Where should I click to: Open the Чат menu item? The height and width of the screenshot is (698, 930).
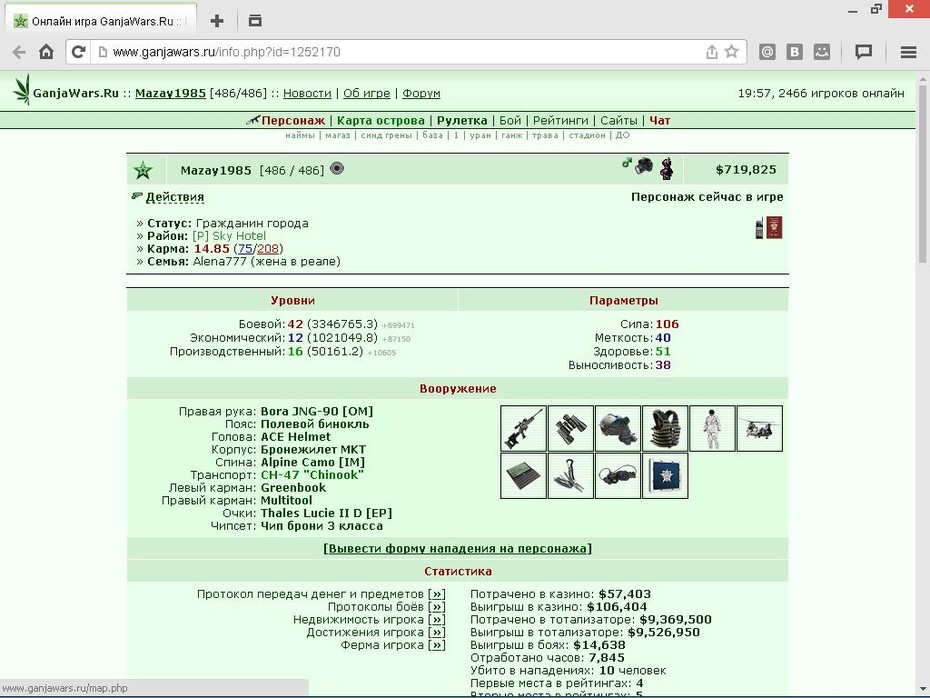[x=660, y=120]
